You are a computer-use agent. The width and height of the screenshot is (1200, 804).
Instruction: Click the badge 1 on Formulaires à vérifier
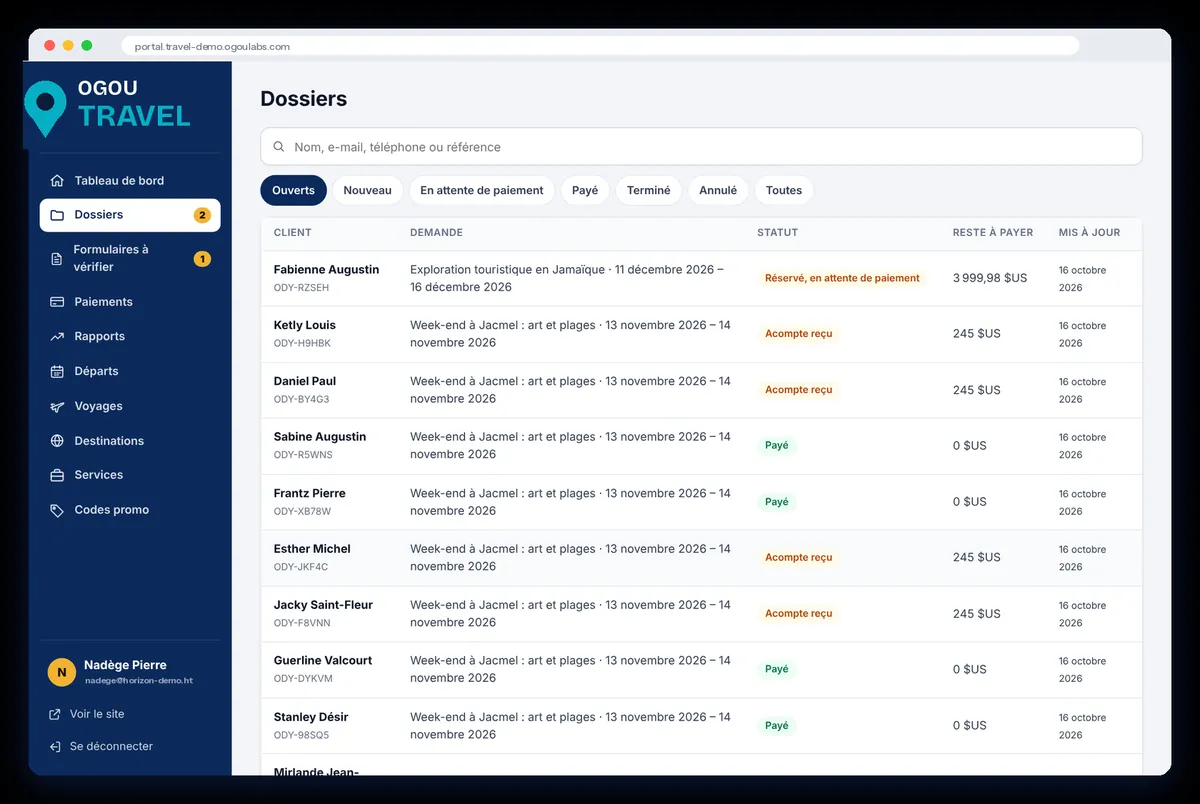click(x=202, y=259)
